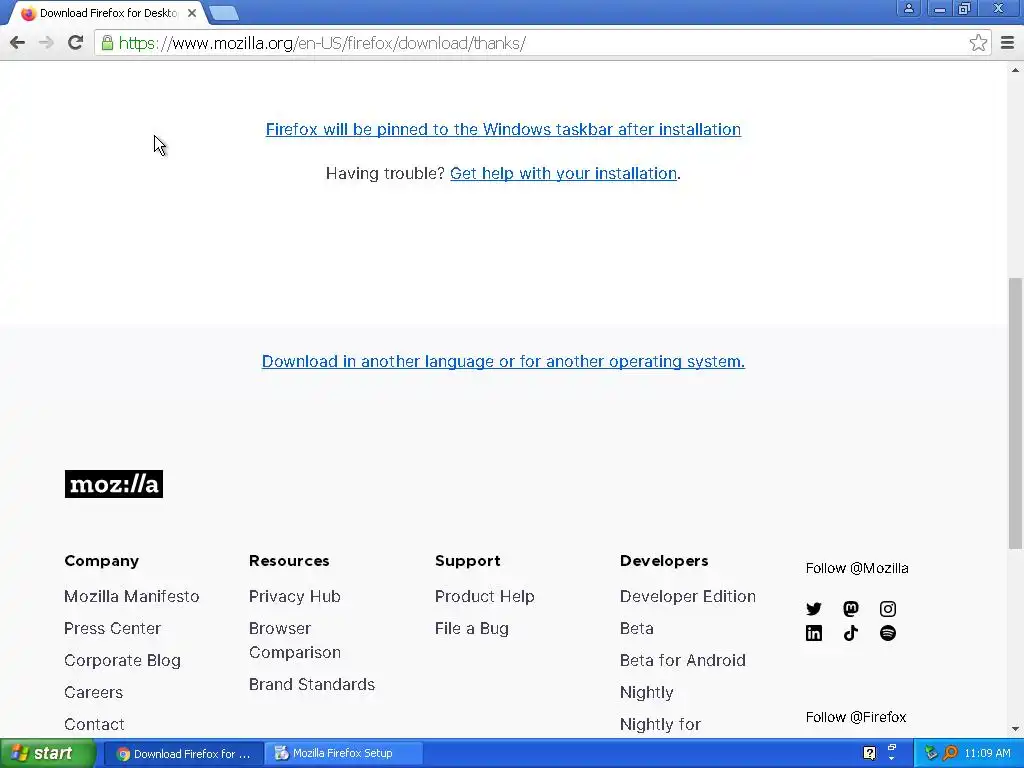Reload the page with the refresh icon

[75, 43]
